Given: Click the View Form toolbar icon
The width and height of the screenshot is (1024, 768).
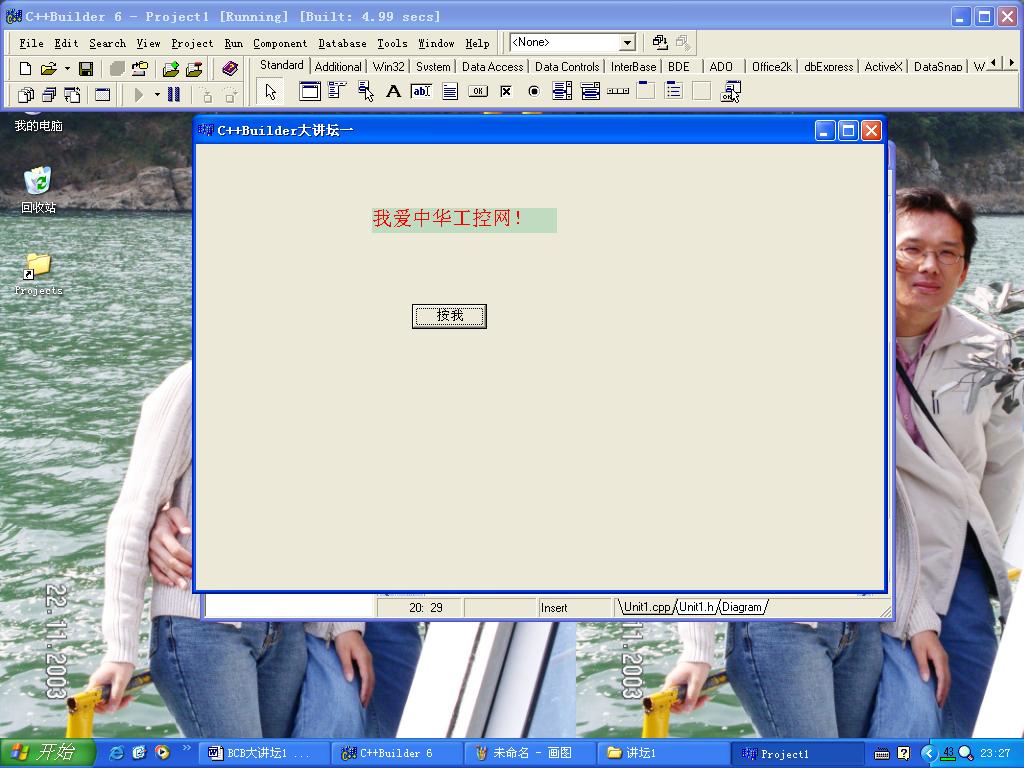Looking at the screenshot, I should [x=49, y=95].
